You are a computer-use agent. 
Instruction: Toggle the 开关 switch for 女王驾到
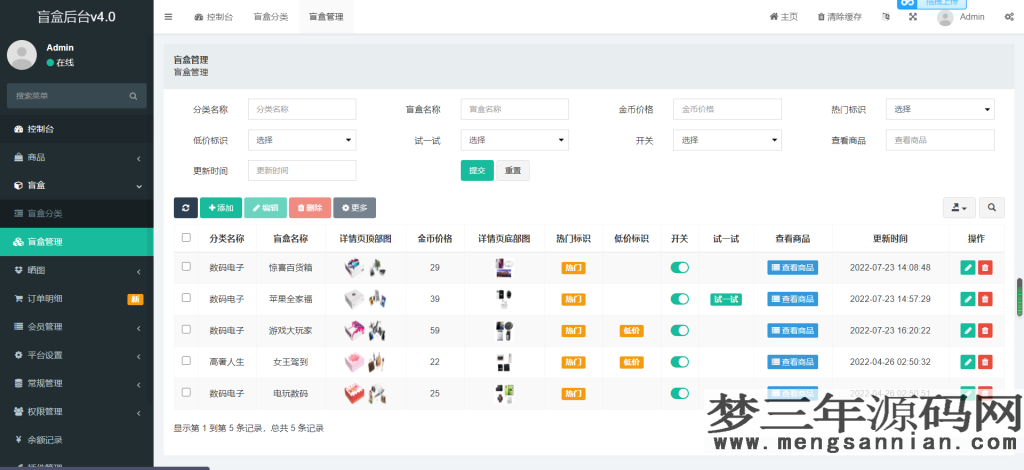679,362
